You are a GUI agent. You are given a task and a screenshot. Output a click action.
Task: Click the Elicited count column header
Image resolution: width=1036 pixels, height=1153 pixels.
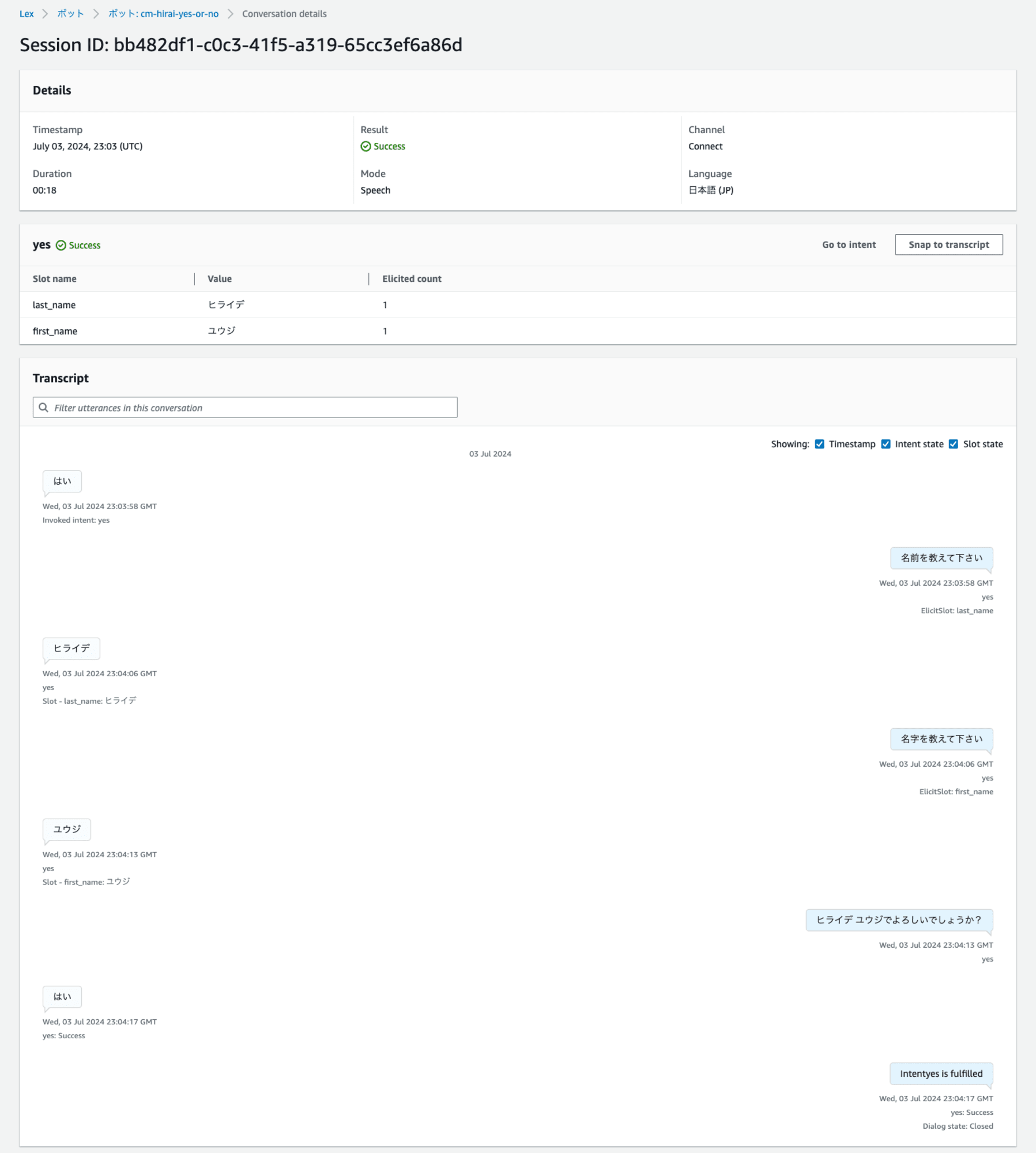(412, 279)
